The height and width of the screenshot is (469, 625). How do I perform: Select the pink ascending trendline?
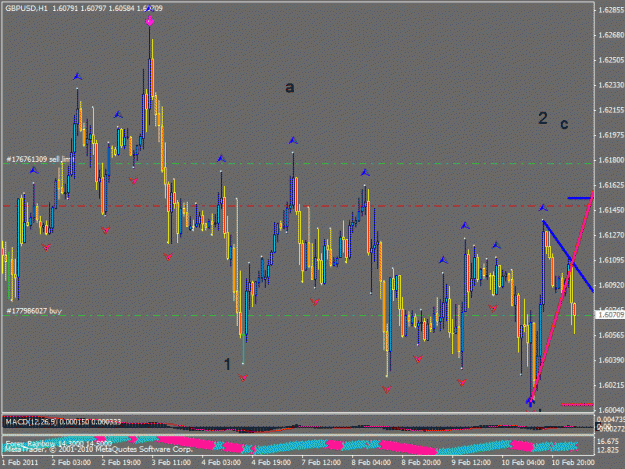click(x=562, y=296)
